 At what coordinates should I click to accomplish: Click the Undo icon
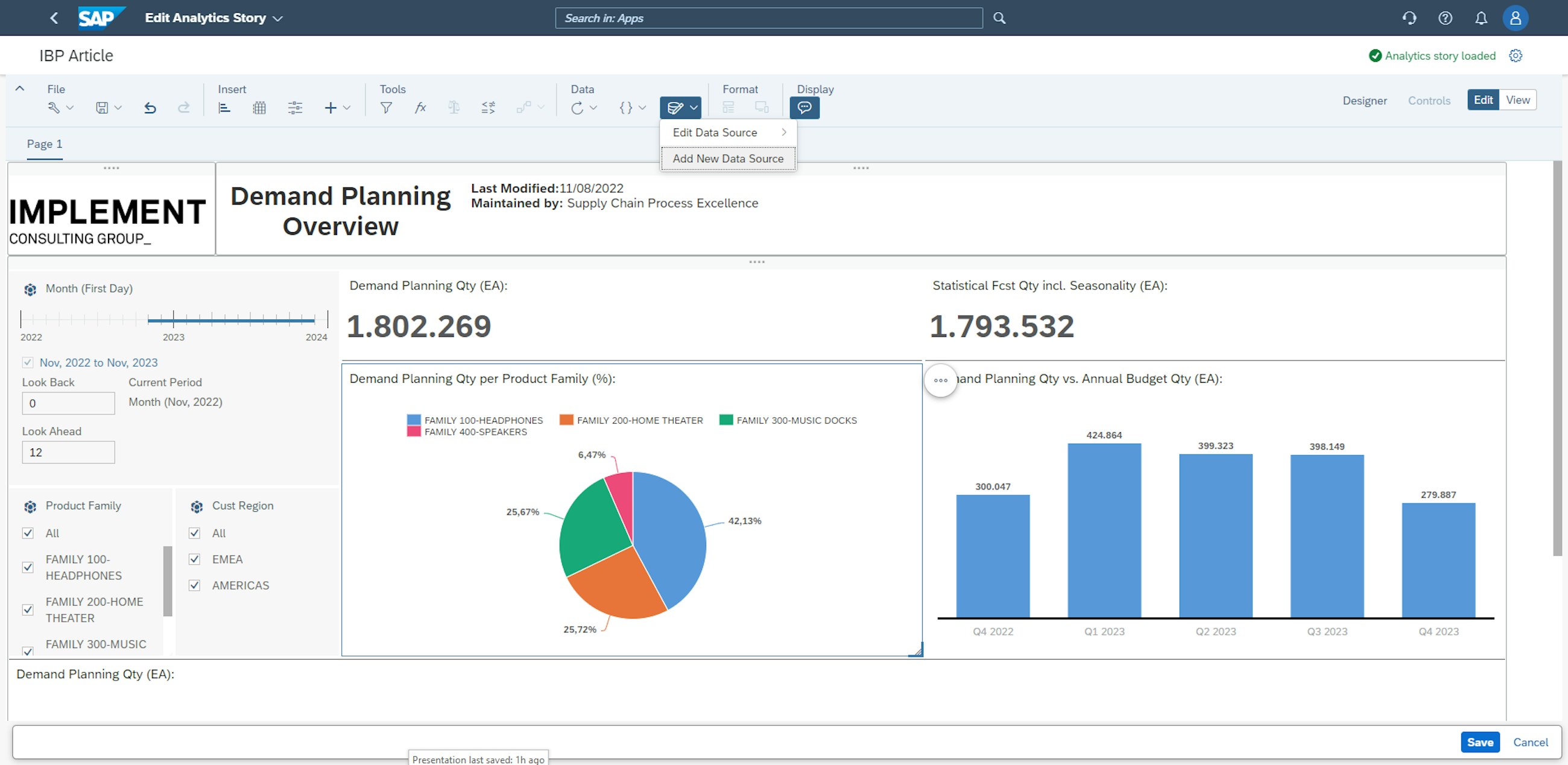[x=150, y=107]
